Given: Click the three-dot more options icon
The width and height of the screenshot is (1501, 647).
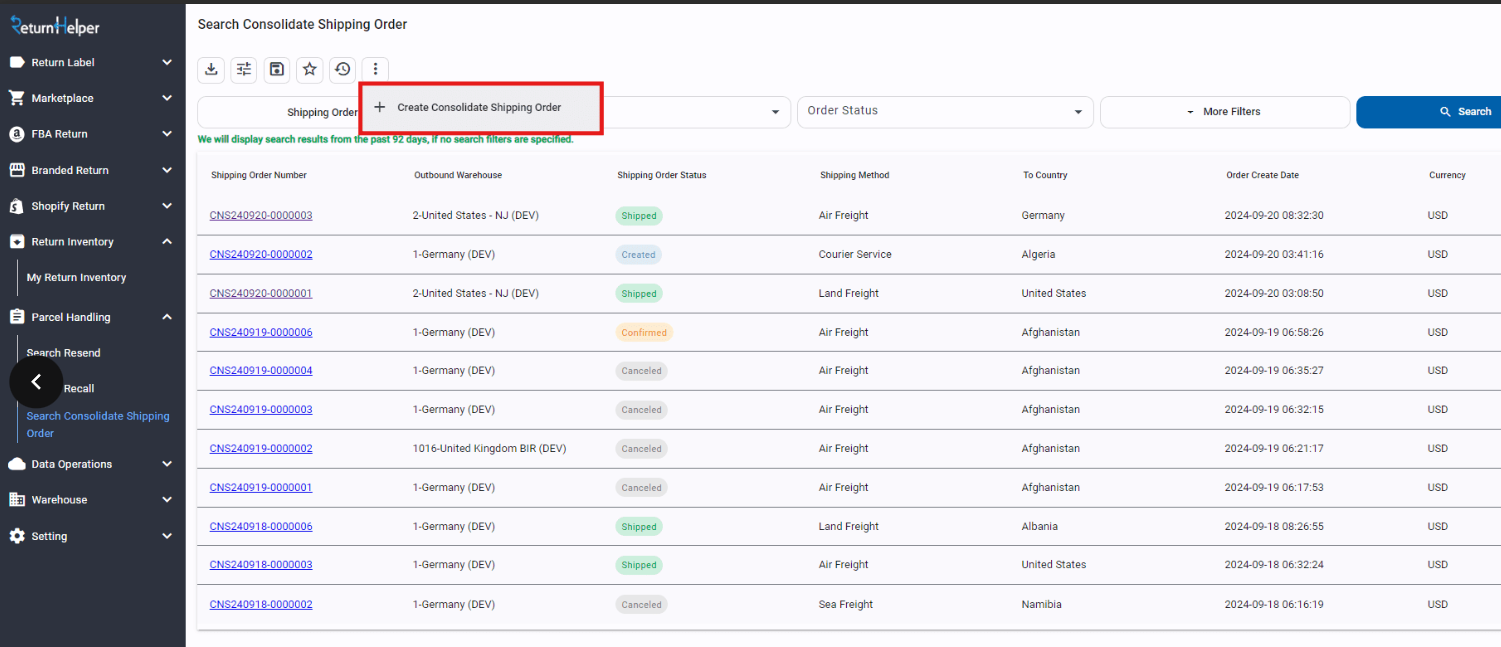Looking at the screenshot, I should [375, 69].
